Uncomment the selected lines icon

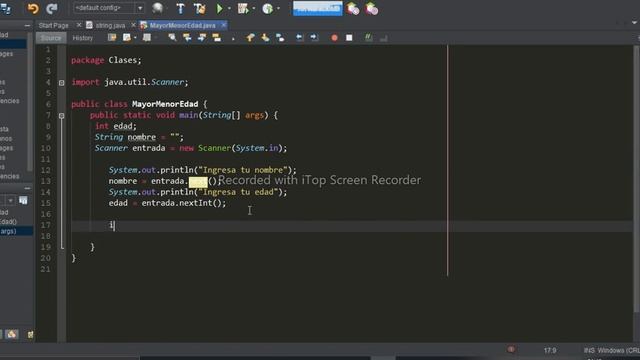coord(383,38)
